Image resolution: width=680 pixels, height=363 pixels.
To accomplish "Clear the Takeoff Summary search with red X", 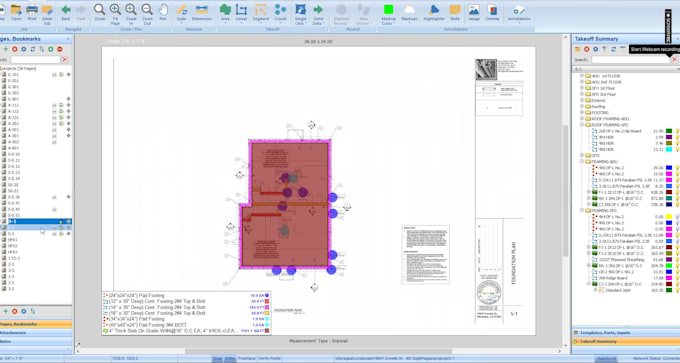I will point(674,59).
